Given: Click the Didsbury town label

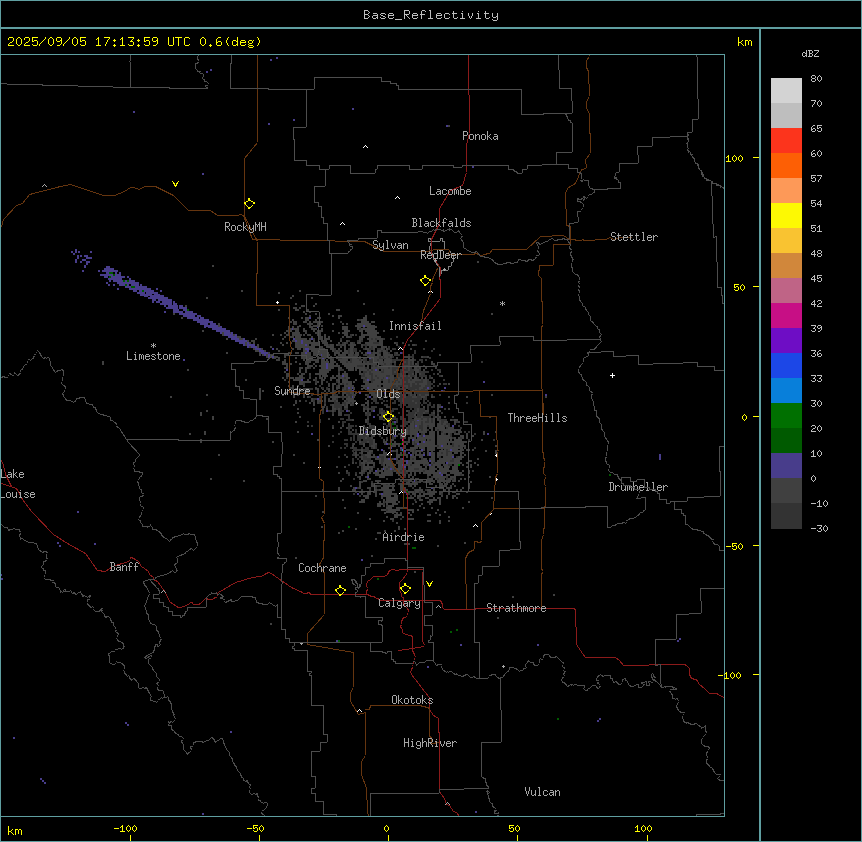Looking at the screenshot, I should pyautogui.click(x=383, y=431).
